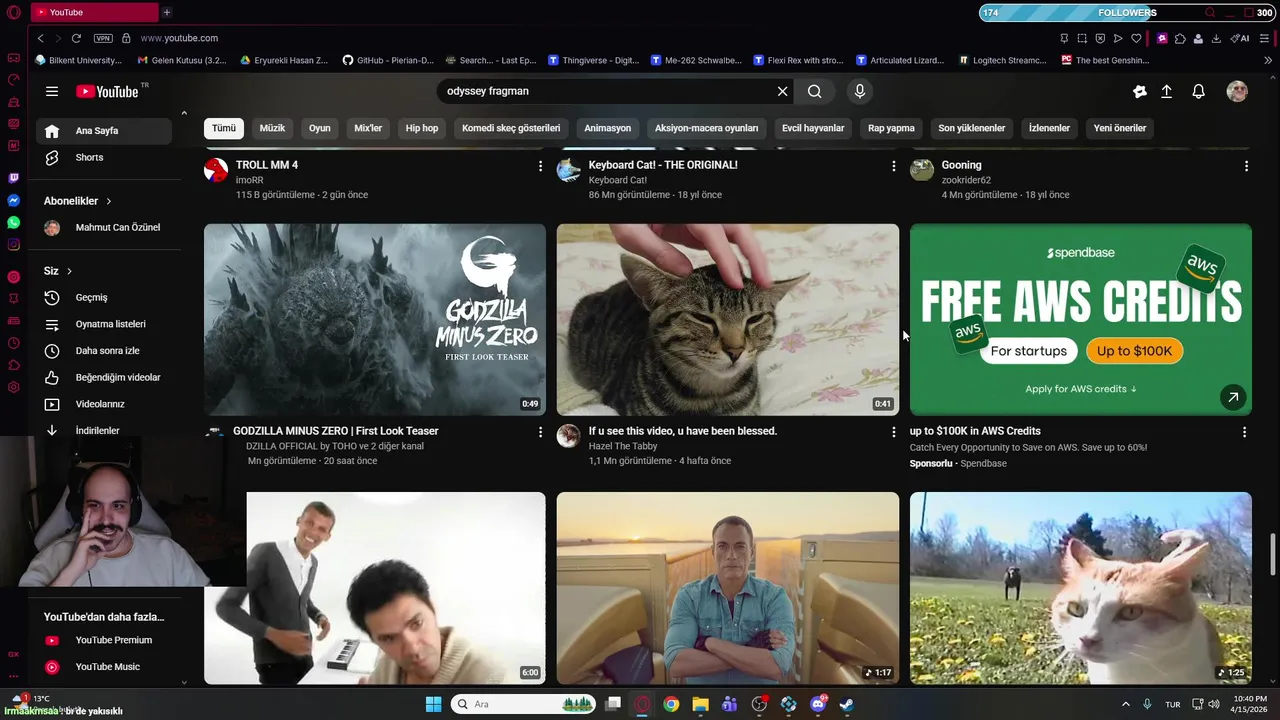Open options for the Spendbase ad
The height and width of the screenshot is (720, 1280).
coord(1244,432)
